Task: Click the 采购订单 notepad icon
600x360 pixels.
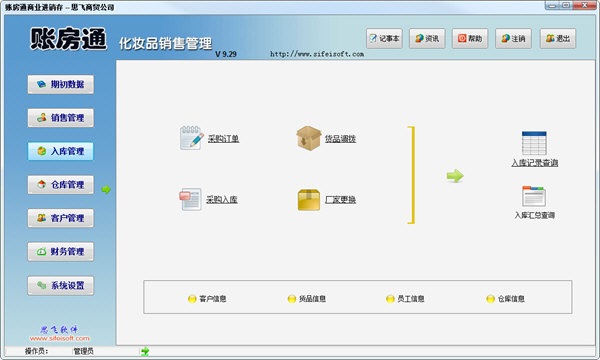Action: point(191,137)
